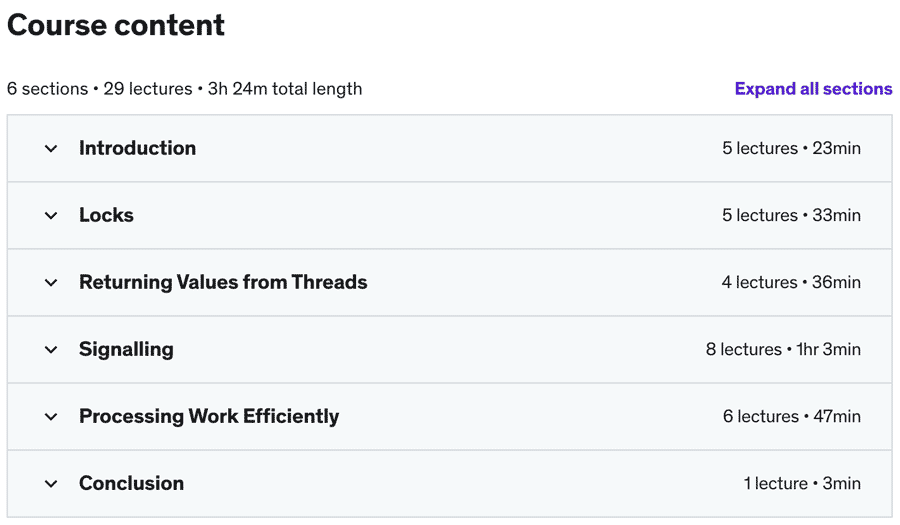Click '5 lectures • 33min' on Locks row

point(791,215)
